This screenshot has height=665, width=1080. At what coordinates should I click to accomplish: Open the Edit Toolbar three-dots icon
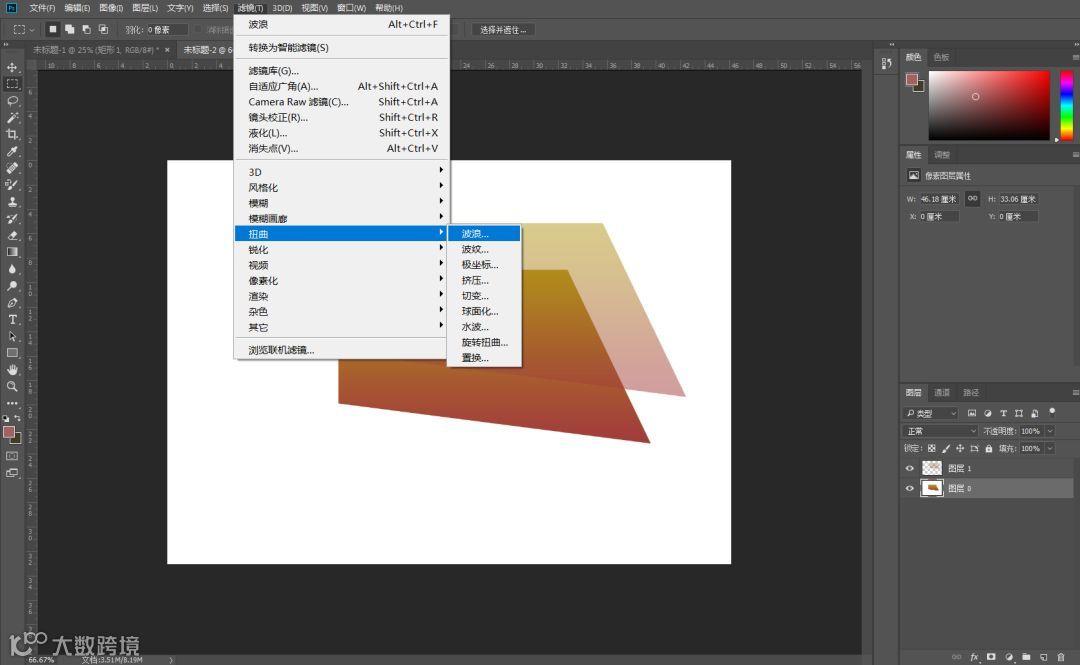(x=12, y=403)
